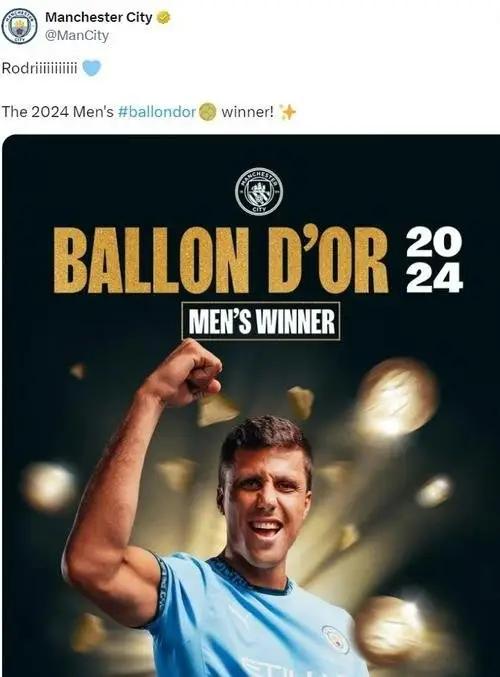Select the Manchester City display name
The width and height of the screenshot is (500, 677).
(98, 17)
